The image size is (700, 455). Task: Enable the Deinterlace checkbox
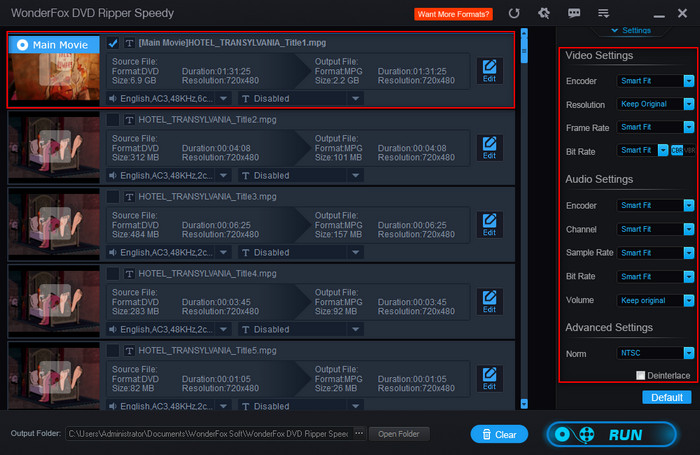tap(641, 376)
